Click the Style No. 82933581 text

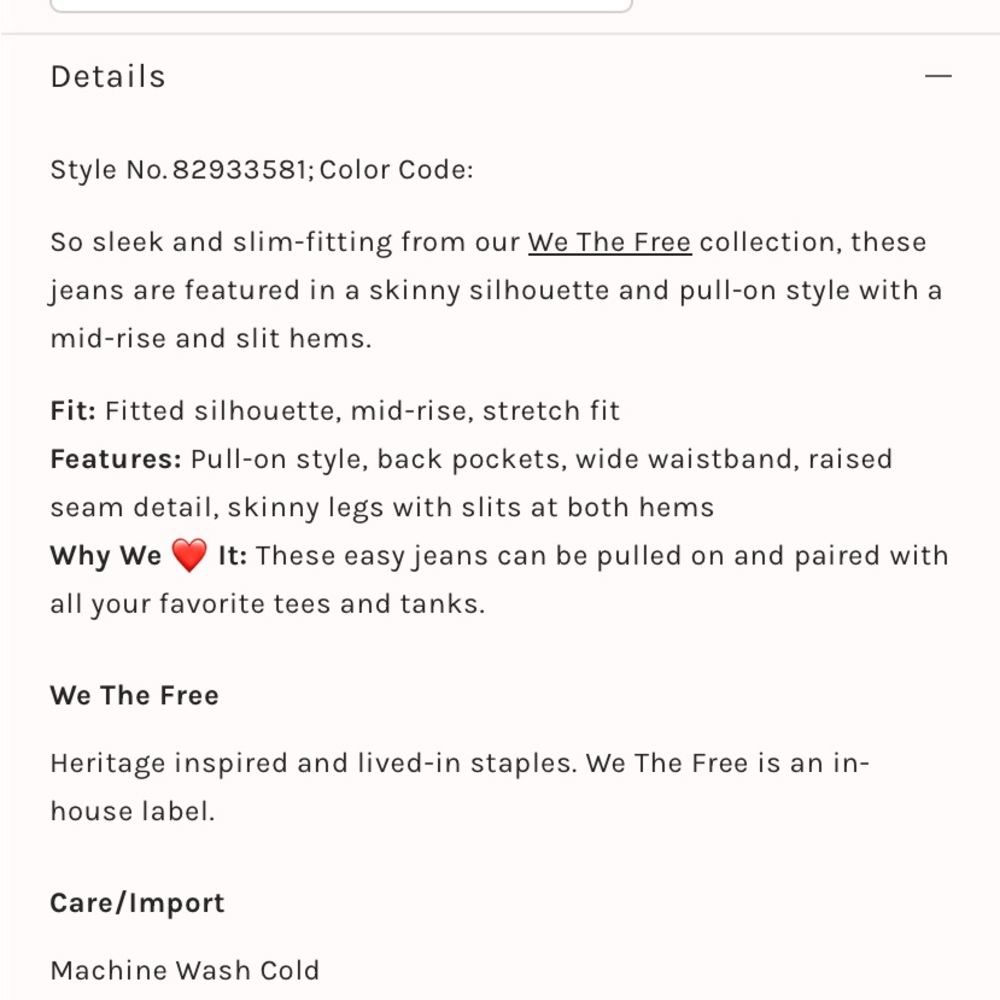(182, 170)
